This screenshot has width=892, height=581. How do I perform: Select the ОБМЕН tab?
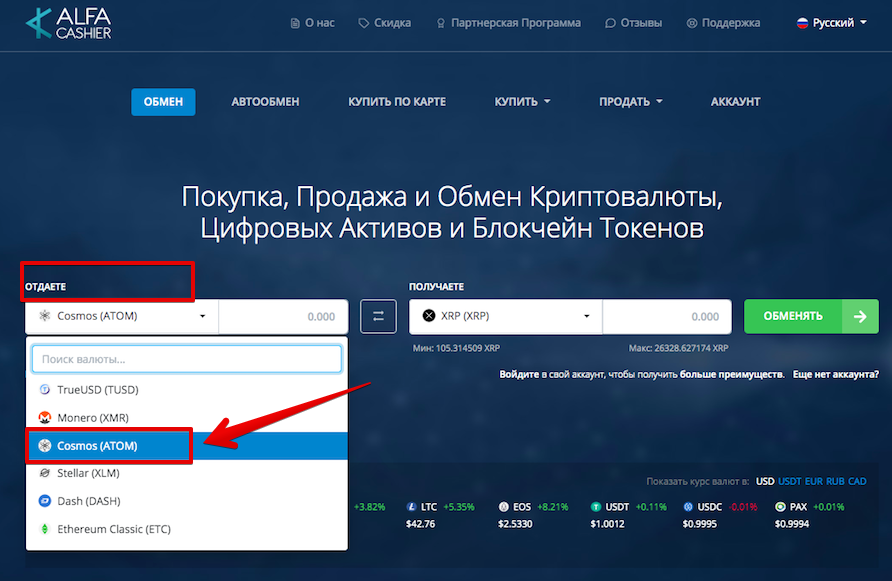click(163, 102)
